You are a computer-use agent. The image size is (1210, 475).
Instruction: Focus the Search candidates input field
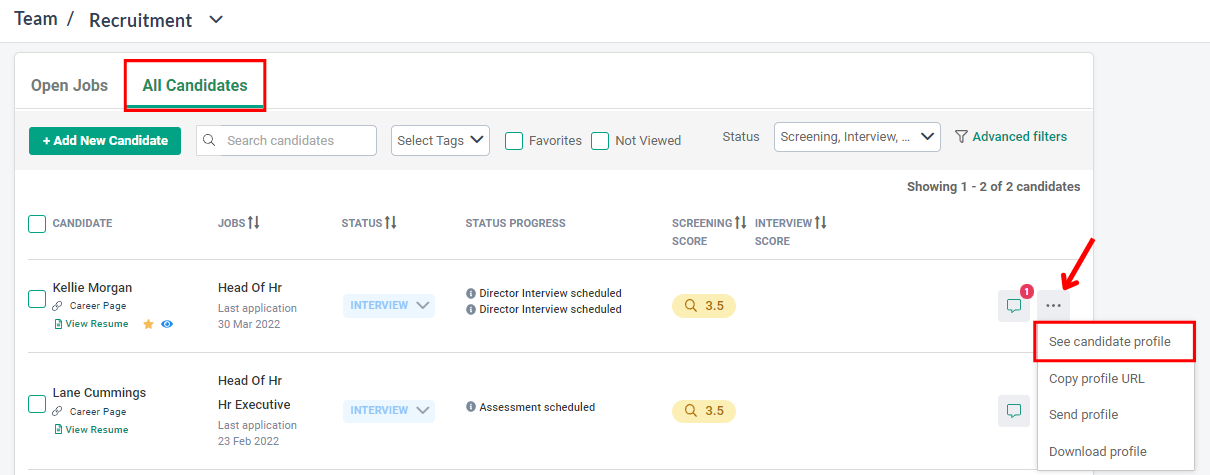(286, 140)
